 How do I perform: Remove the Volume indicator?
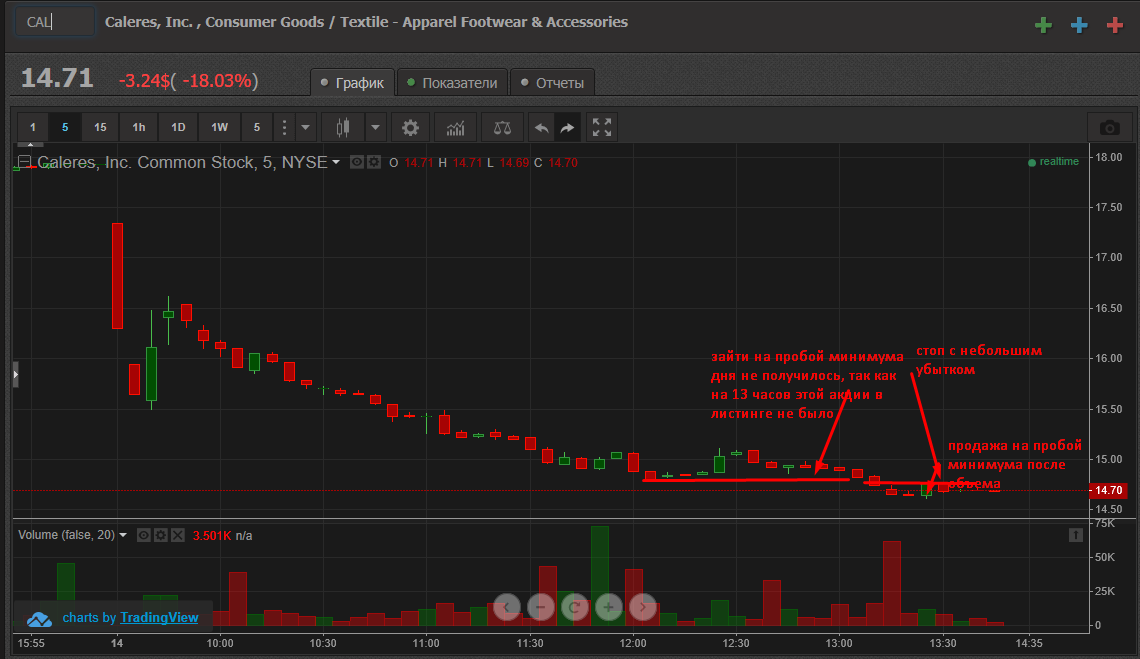pyautogui.click(x=177, y=535)
